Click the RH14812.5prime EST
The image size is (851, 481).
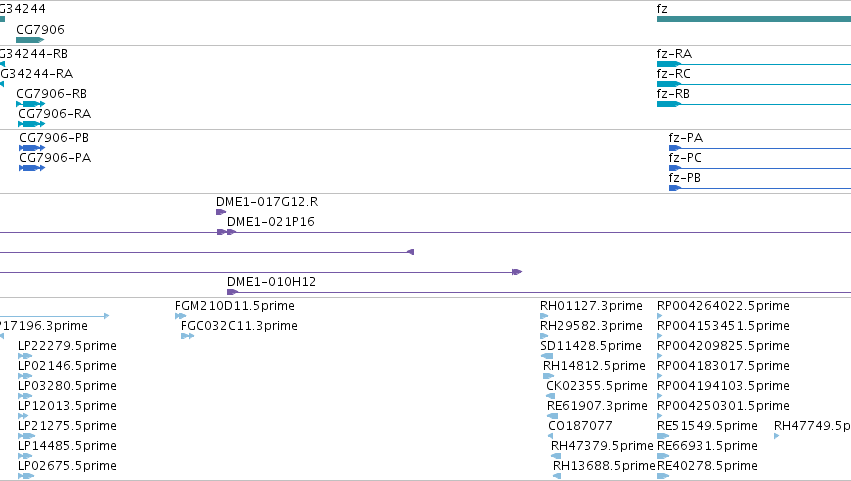click(x=549, y=376)
